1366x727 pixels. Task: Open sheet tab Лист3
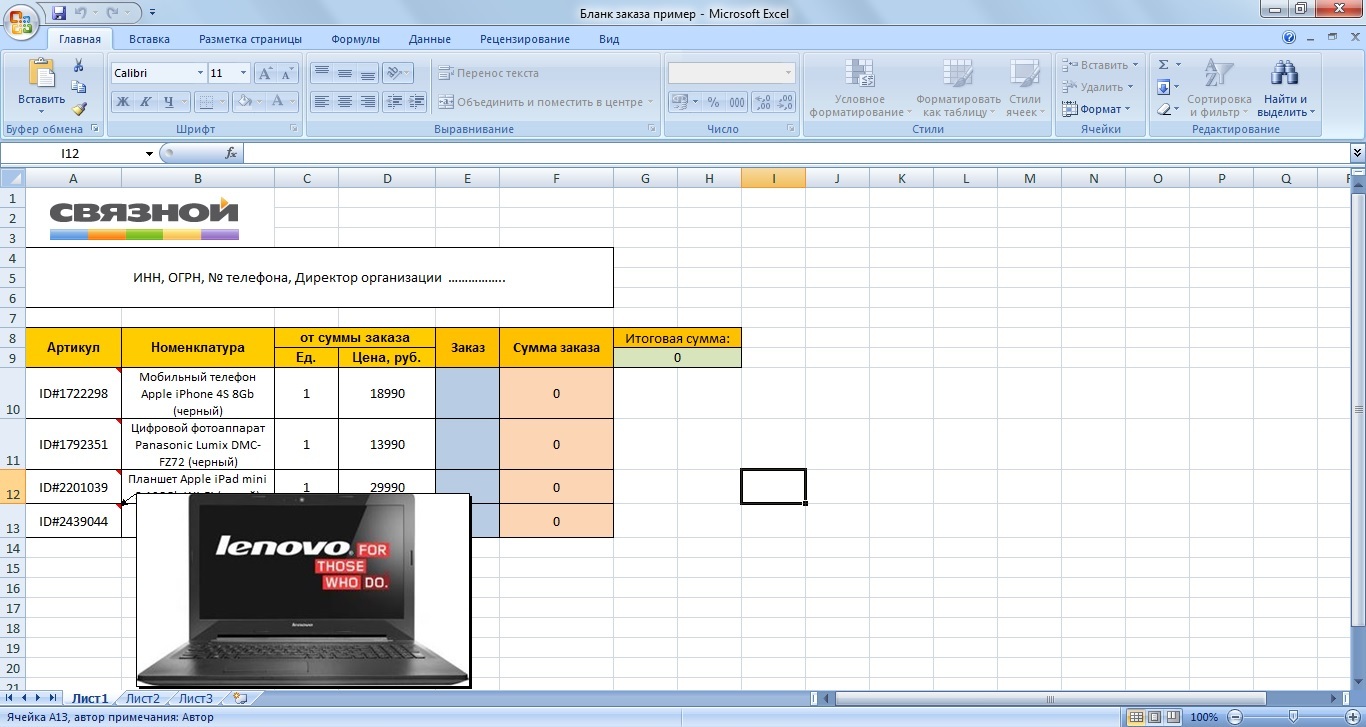coord(196,698)
